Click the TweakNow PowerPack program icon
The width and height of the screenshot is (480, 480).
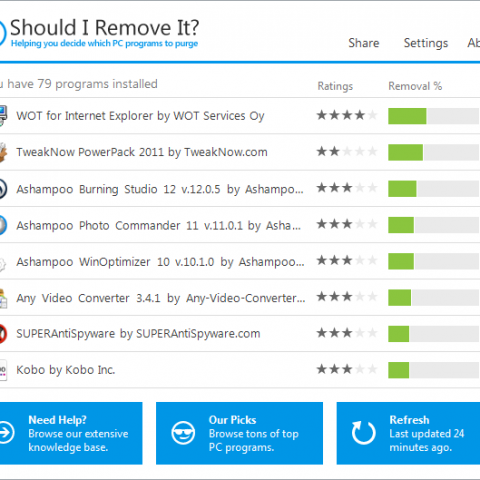coord(3,152)
